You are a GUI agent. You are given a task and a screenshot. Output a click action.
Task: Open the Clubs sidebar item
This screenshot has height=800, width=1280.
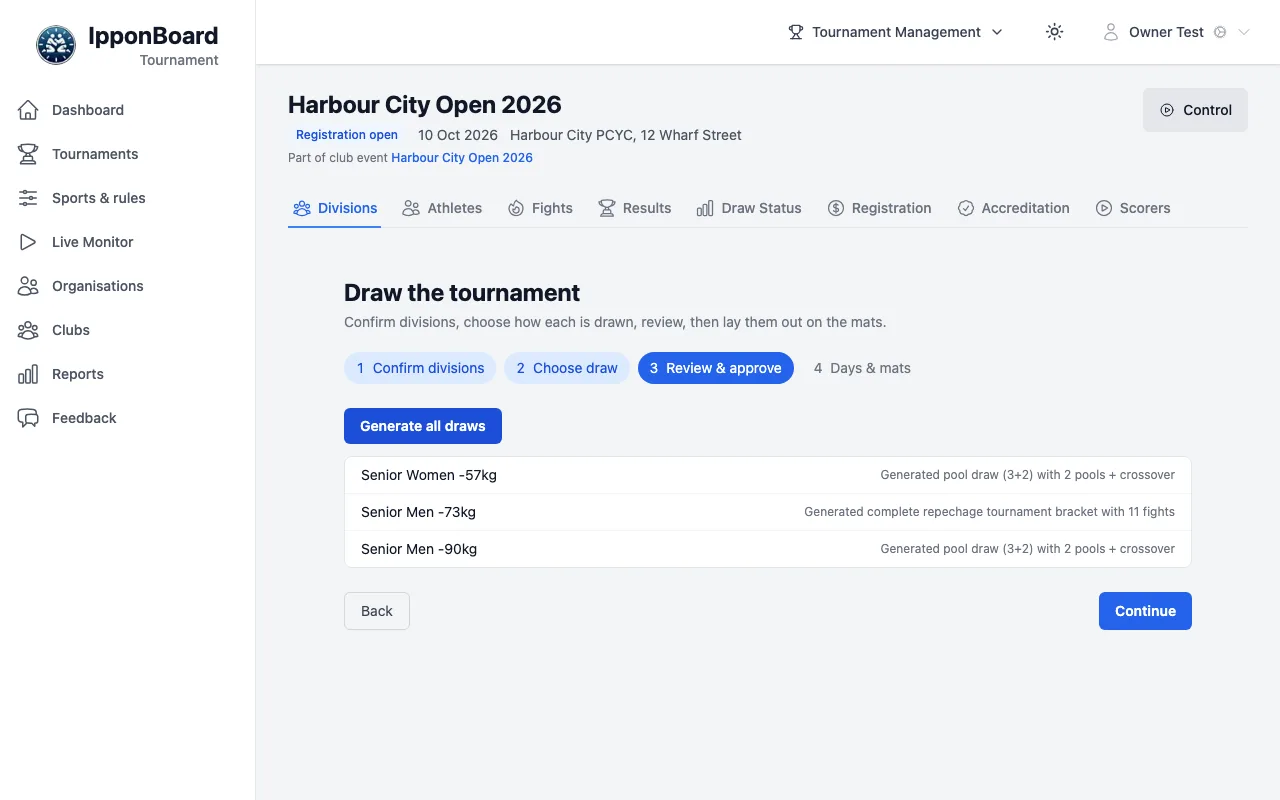click(x=128, y=330)
